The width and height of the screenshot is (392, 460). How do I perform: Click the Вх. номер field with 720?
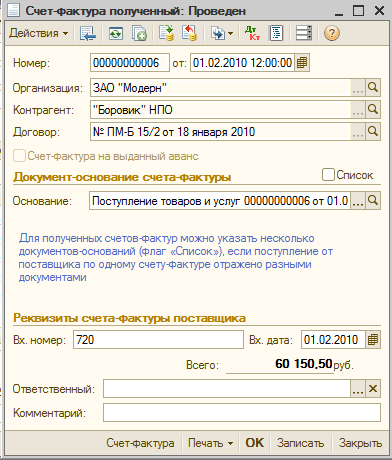click(x=158, y=340)
